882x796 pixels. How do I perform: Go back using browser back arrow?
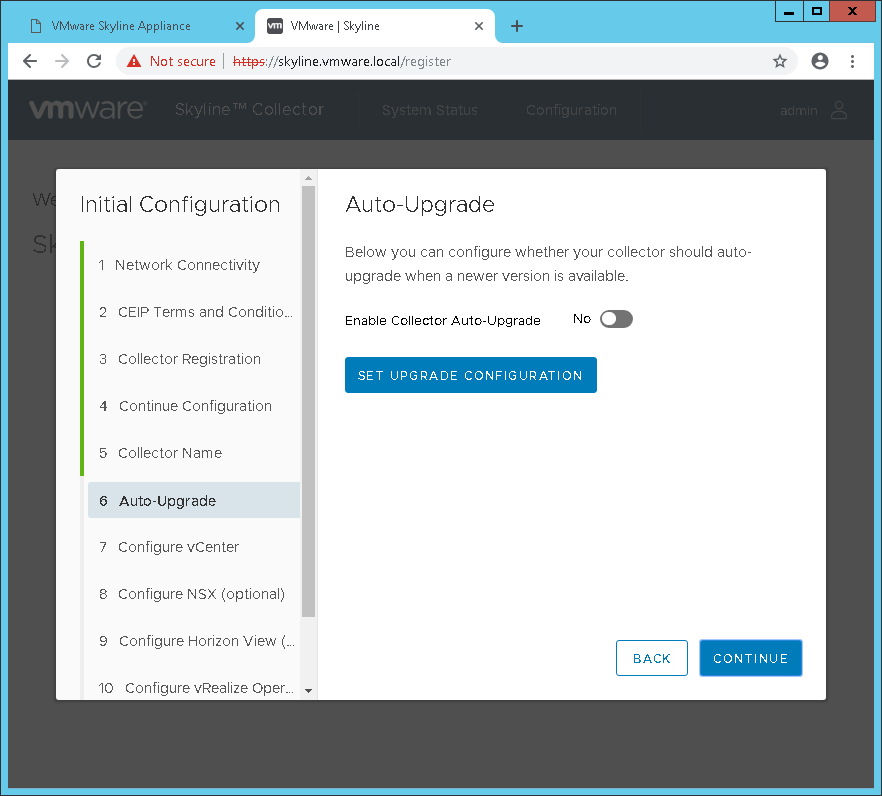click(30, 61)
